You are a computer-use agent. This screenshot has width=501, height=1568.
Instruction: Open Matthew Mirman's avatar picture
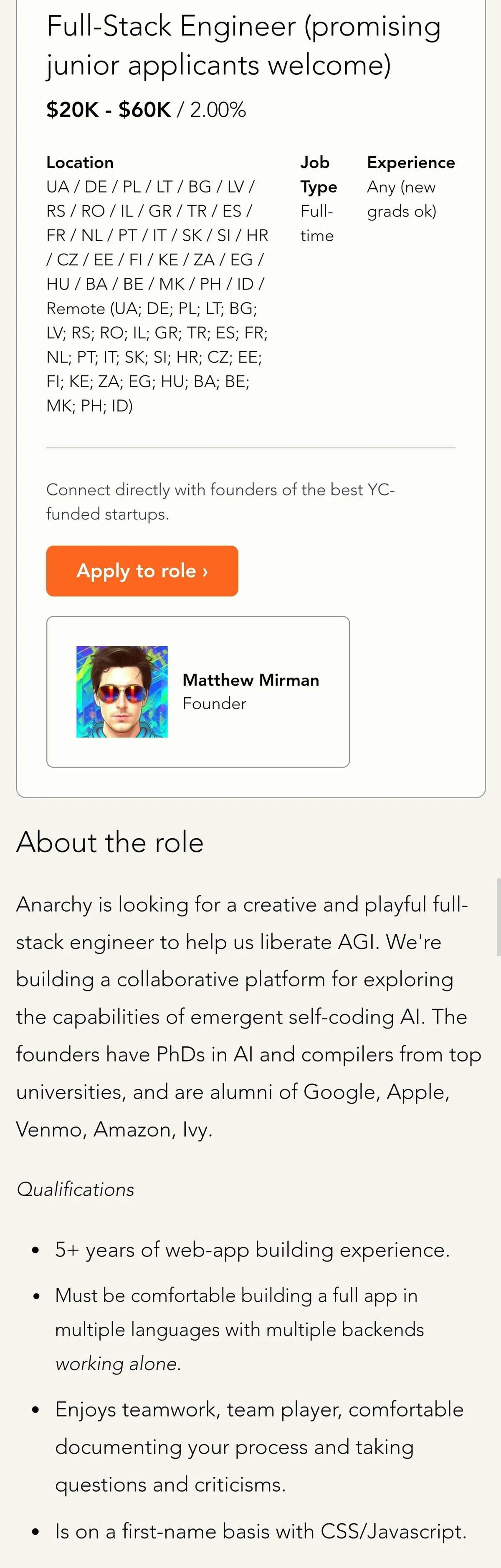[x=122, y=691]
